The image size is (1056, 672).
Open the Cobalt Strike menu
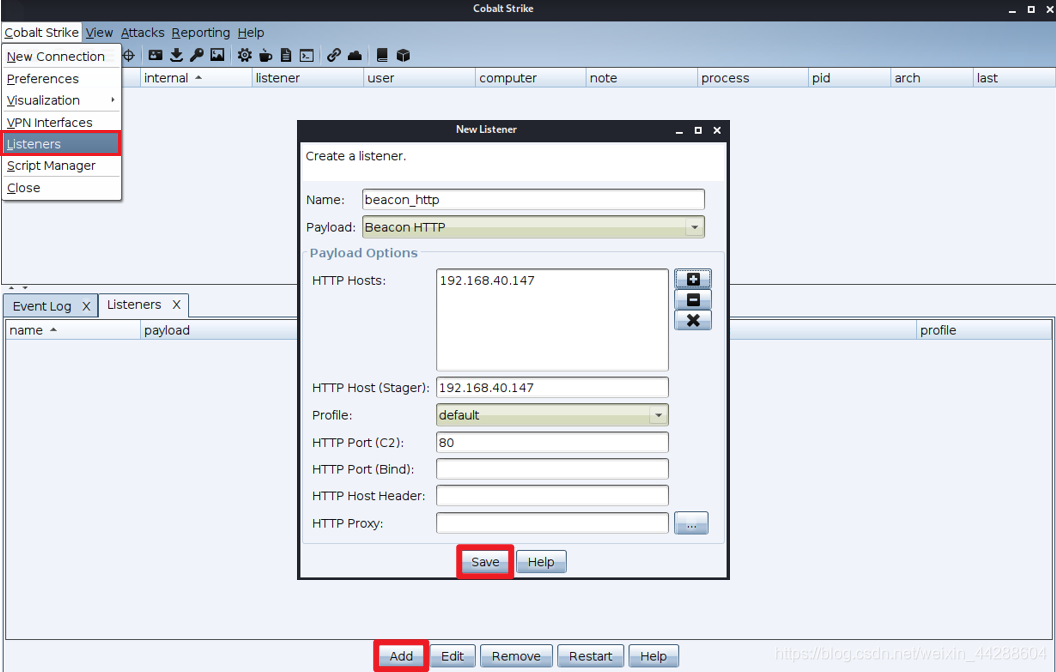pos(42,32)
